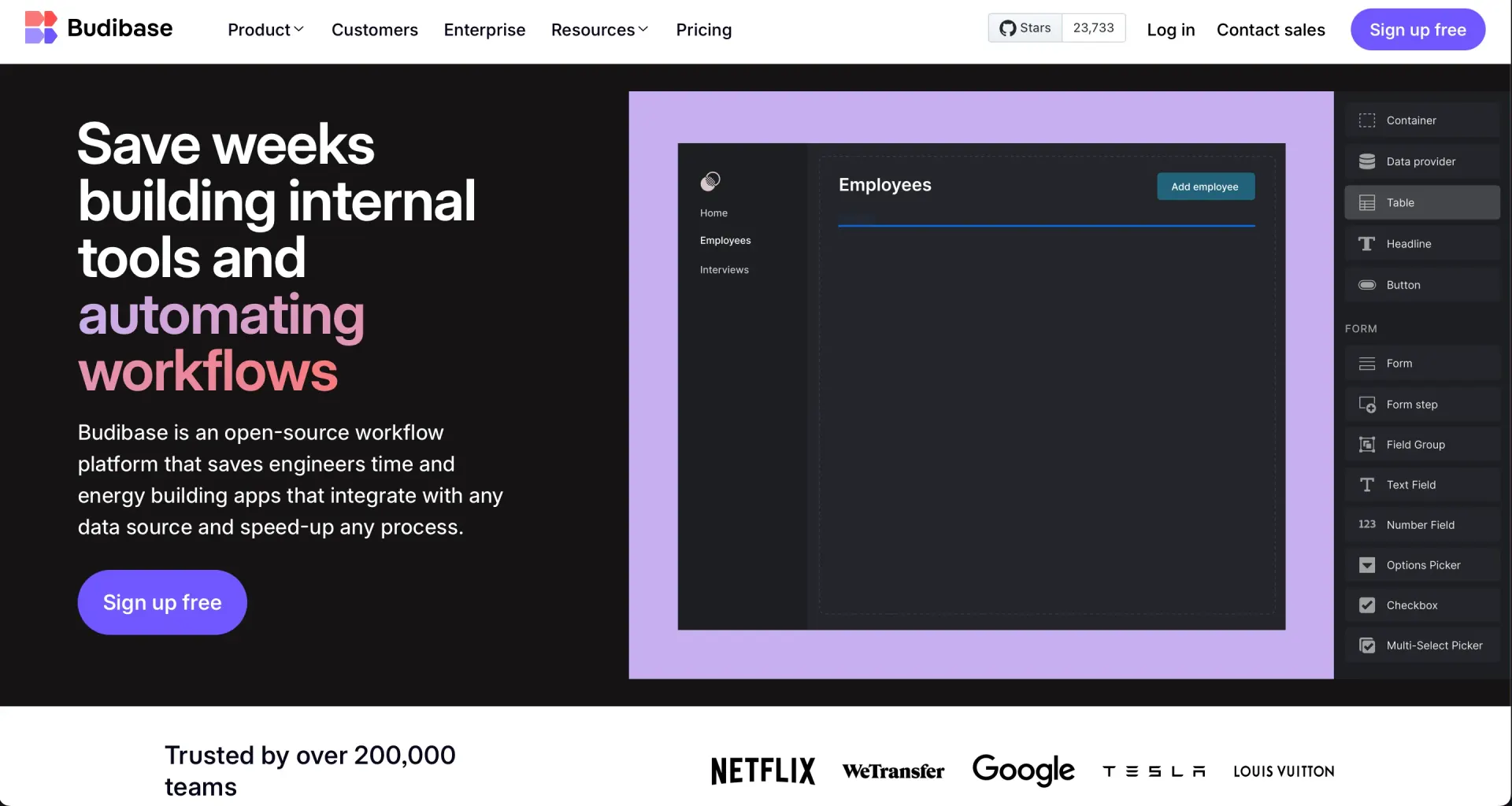Click the Log in link

pos(1171,30)
